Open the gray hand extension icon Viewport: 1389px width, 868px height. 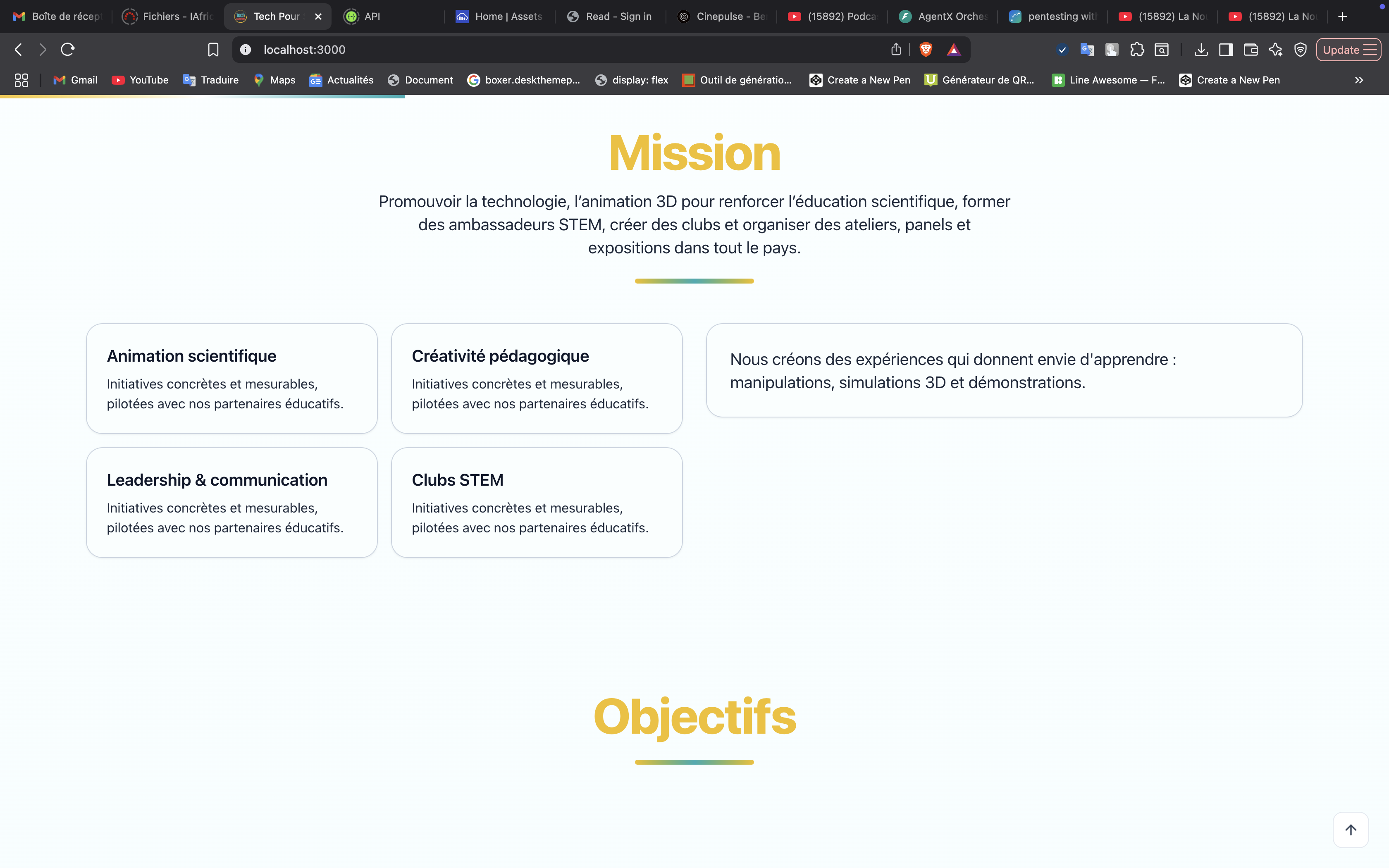(1112, 50)
